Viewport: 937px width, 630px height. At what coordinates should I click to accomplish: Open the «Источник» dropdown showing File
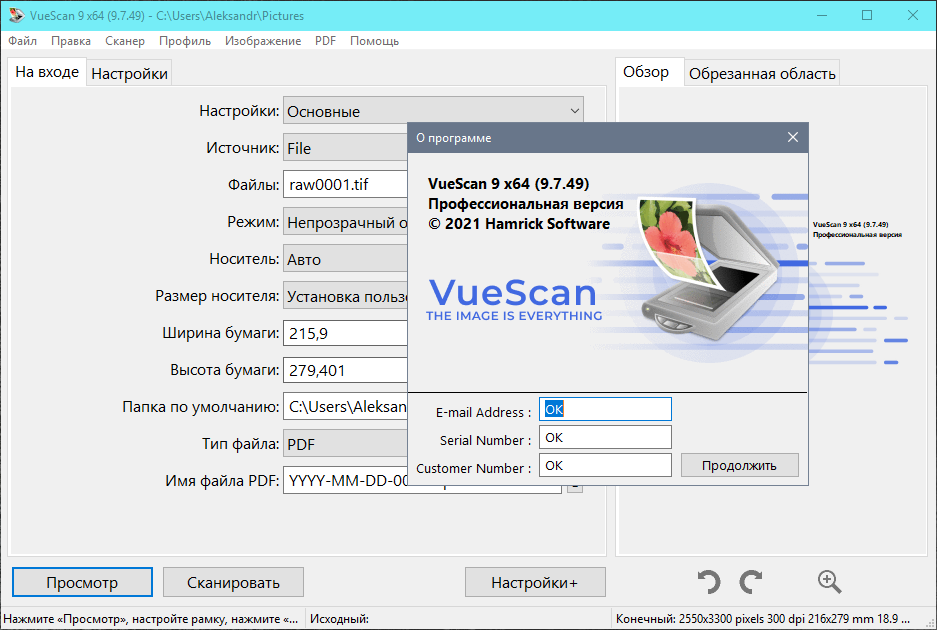click(345, 148)
